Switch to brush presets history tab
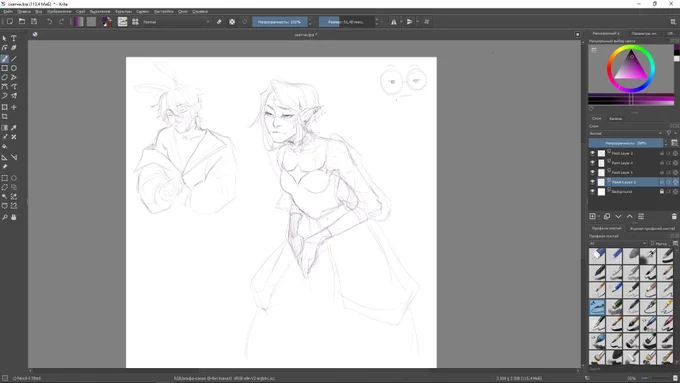This screenshot has width=680, height=383. pyautogui.click(x=652, y=228)
